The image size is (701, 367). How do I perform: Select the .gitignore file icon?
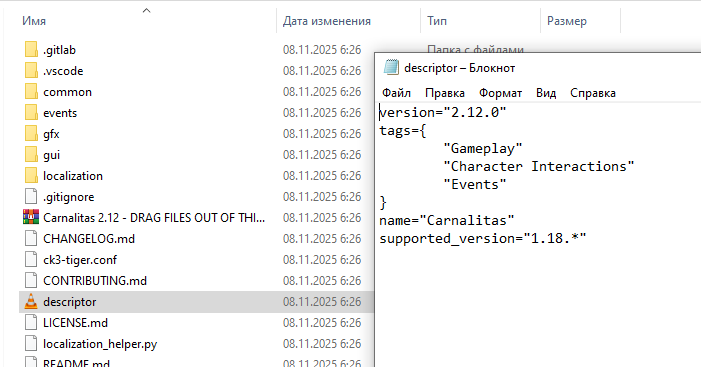[x=31, y=196]
